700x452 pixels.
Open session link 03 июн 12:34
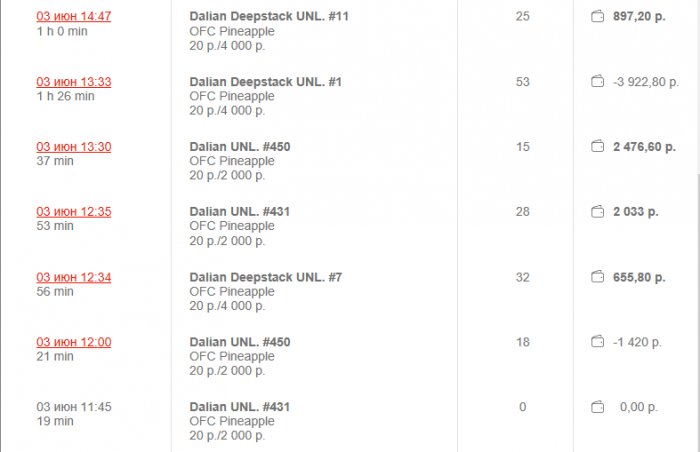coord(74,277)
